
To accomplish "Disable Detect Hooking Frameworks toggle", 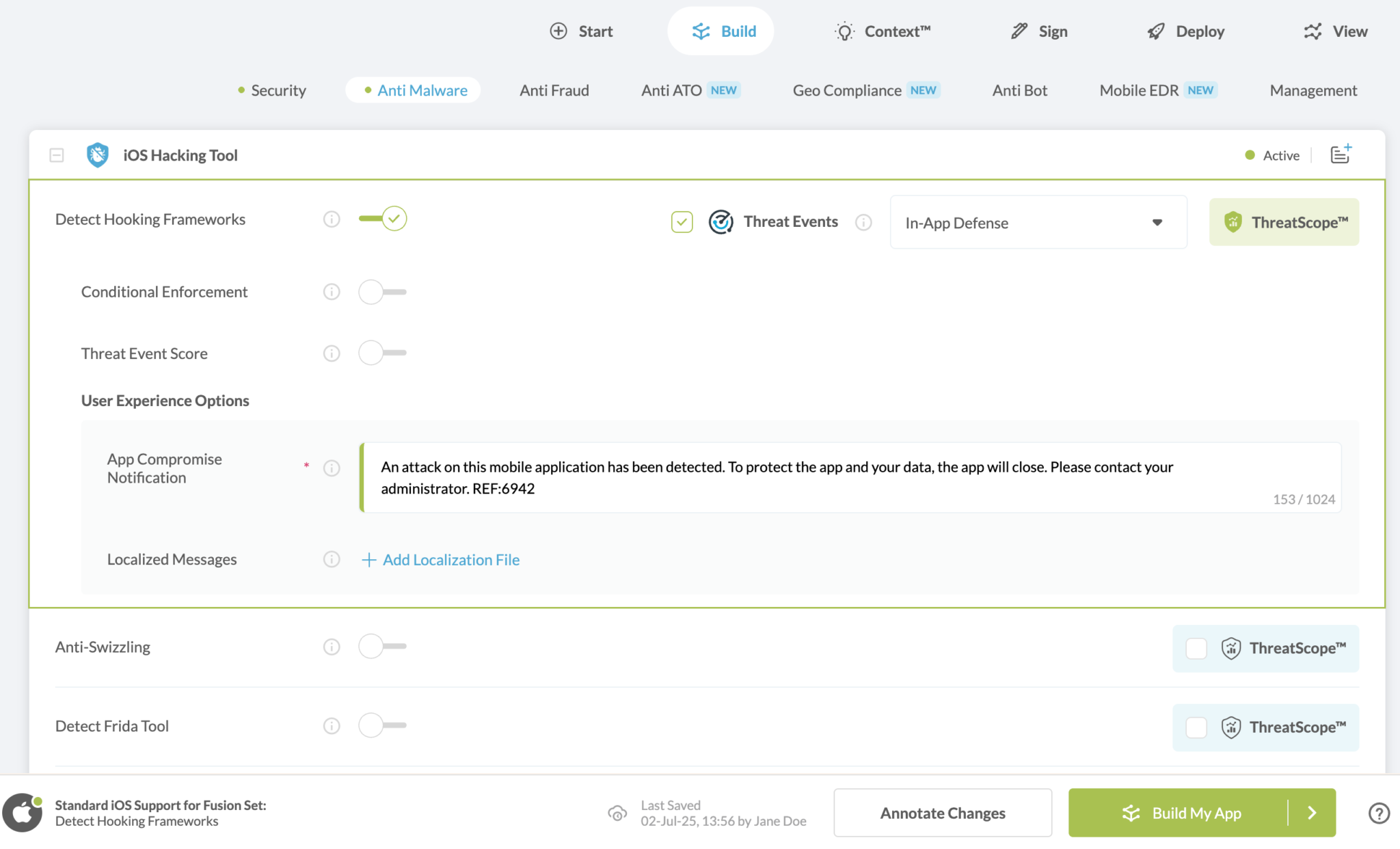I will 383,219.
